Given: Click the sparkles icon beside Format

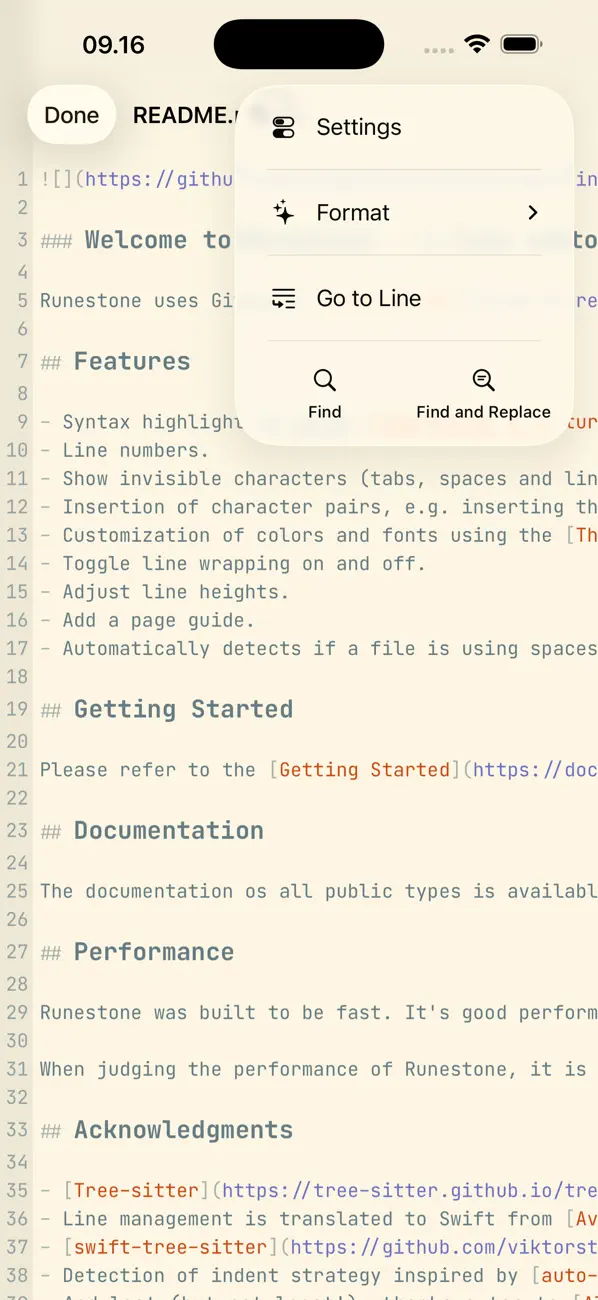Looking at the screenshot, I should coord(283,212).
